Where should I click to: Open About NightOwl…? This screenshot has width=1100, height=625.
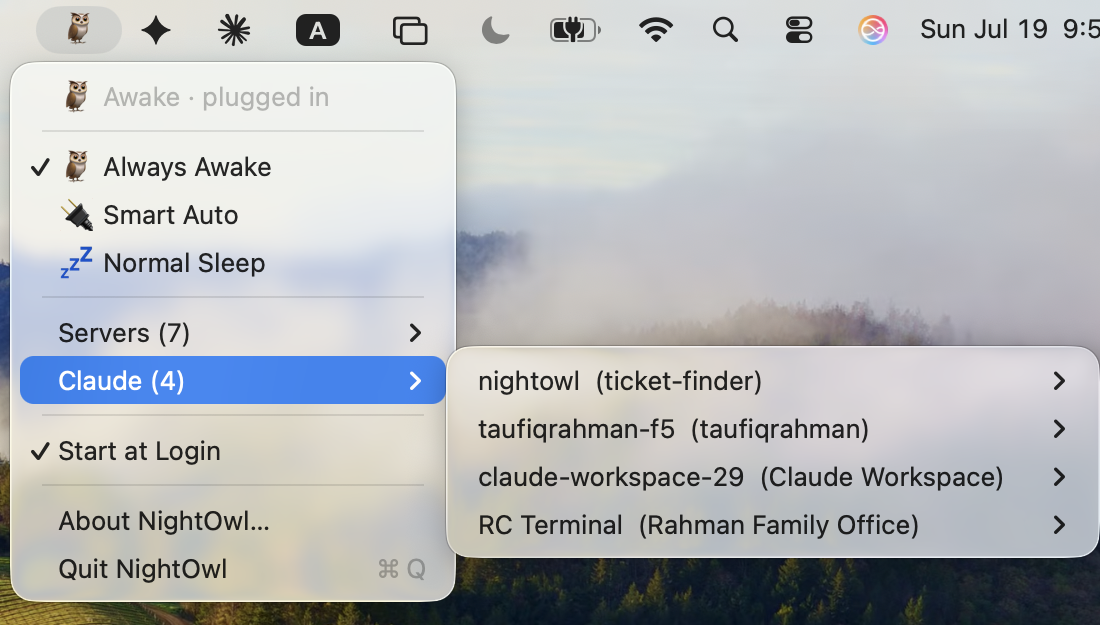(x=233, y=521)
